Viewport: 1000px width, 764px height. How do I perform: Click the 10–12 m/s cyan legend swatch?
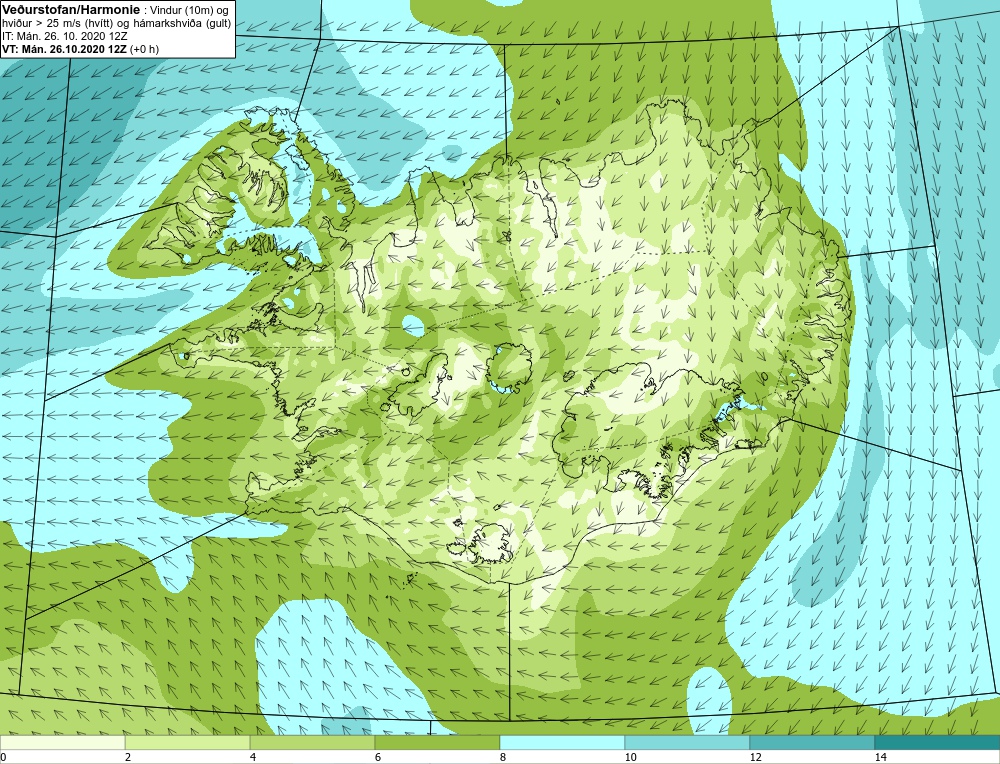click(688, 742)
